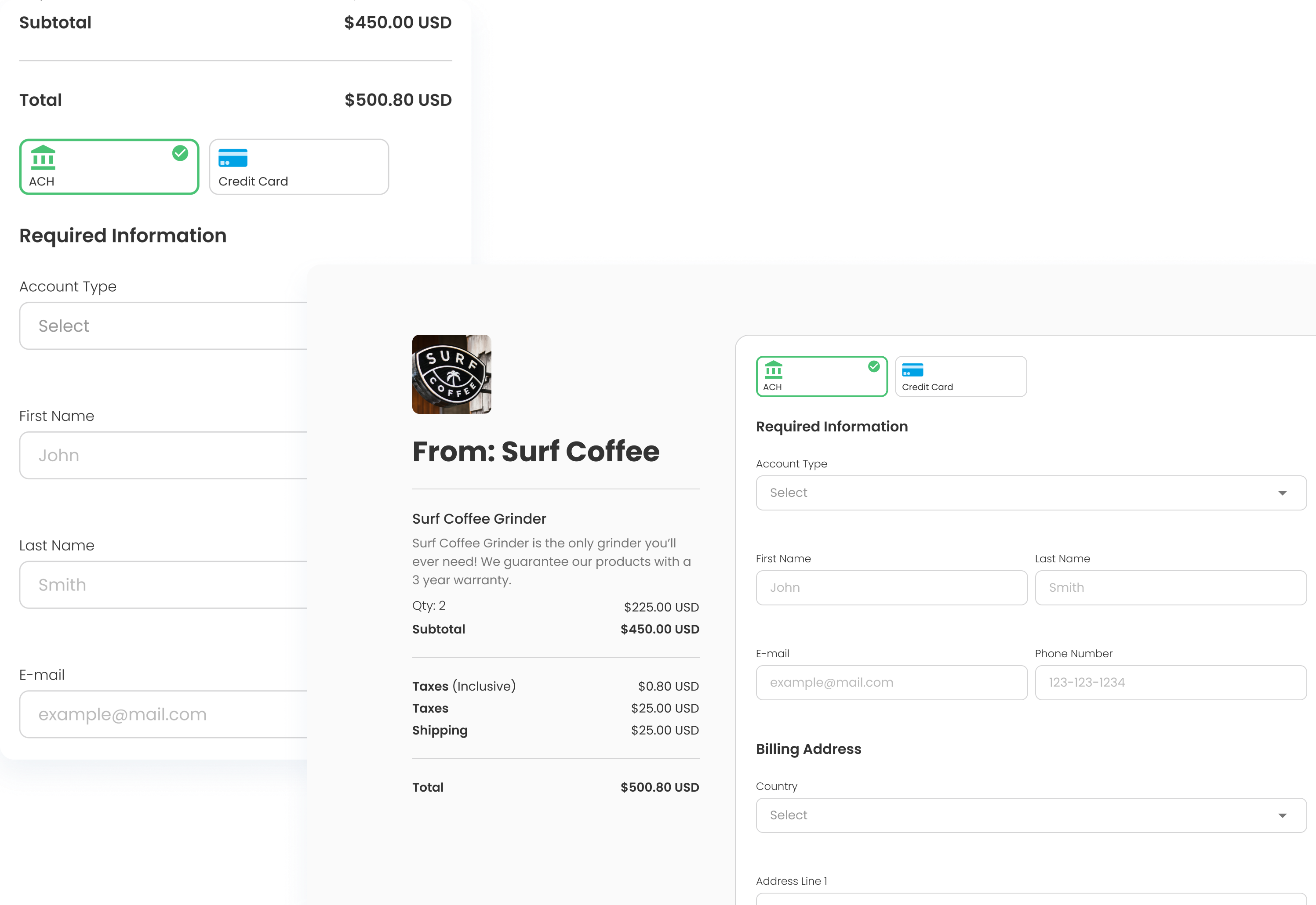Click the blue card icon in desktop checkout

pyautogui.click(x=912, y=370)
